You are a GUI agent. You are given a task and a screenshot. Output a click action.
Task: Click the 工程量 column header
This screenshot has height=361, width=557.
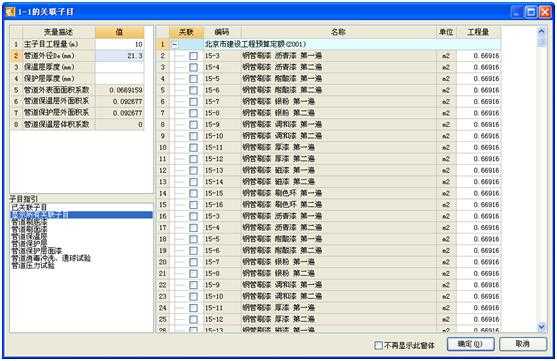pos(478,32)
